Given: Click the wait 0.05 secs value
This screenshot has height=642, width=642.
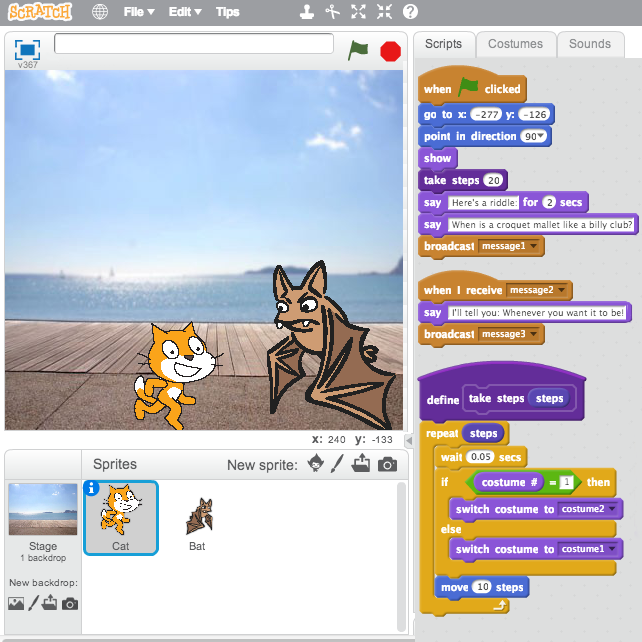Looking at the screenshot, I should 480,457.
